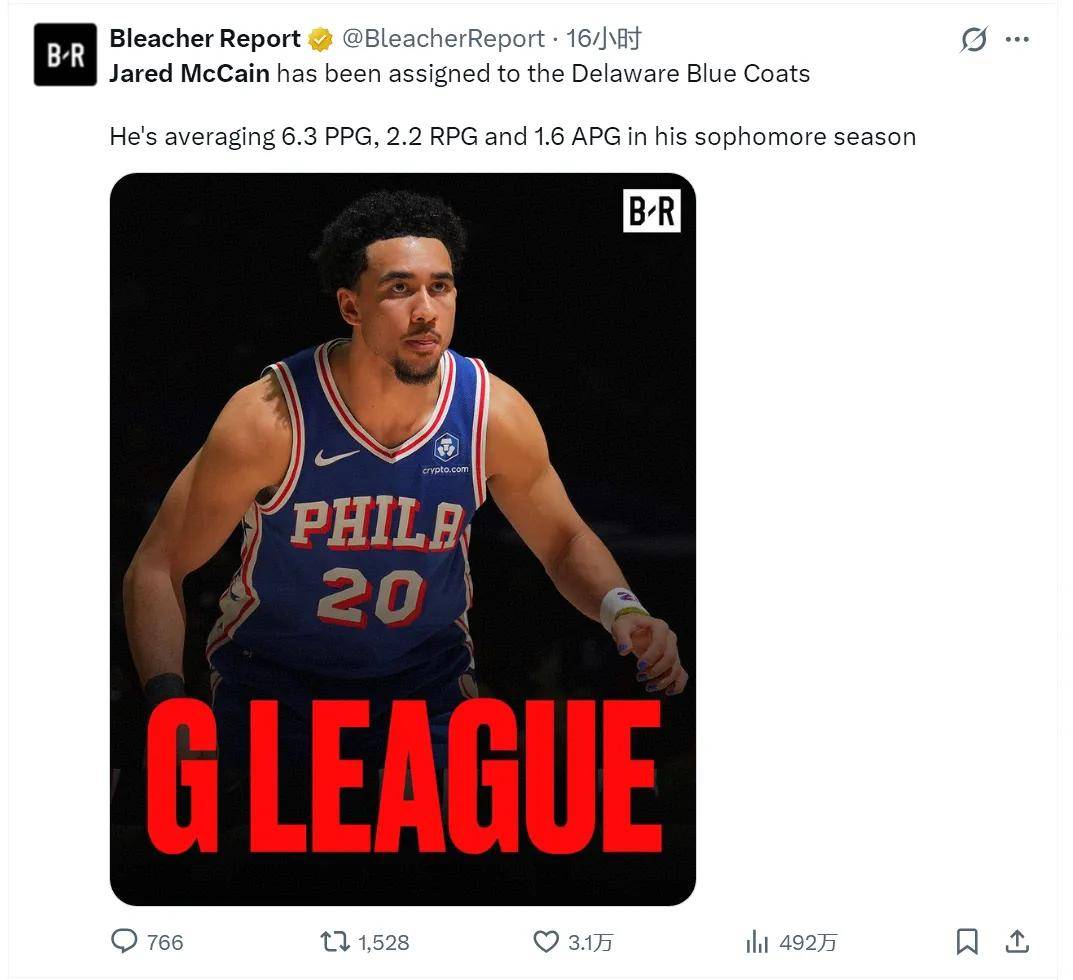Click the Bleacher Report display name
The height and width of the screenshot is (980, 1073).
205,39
